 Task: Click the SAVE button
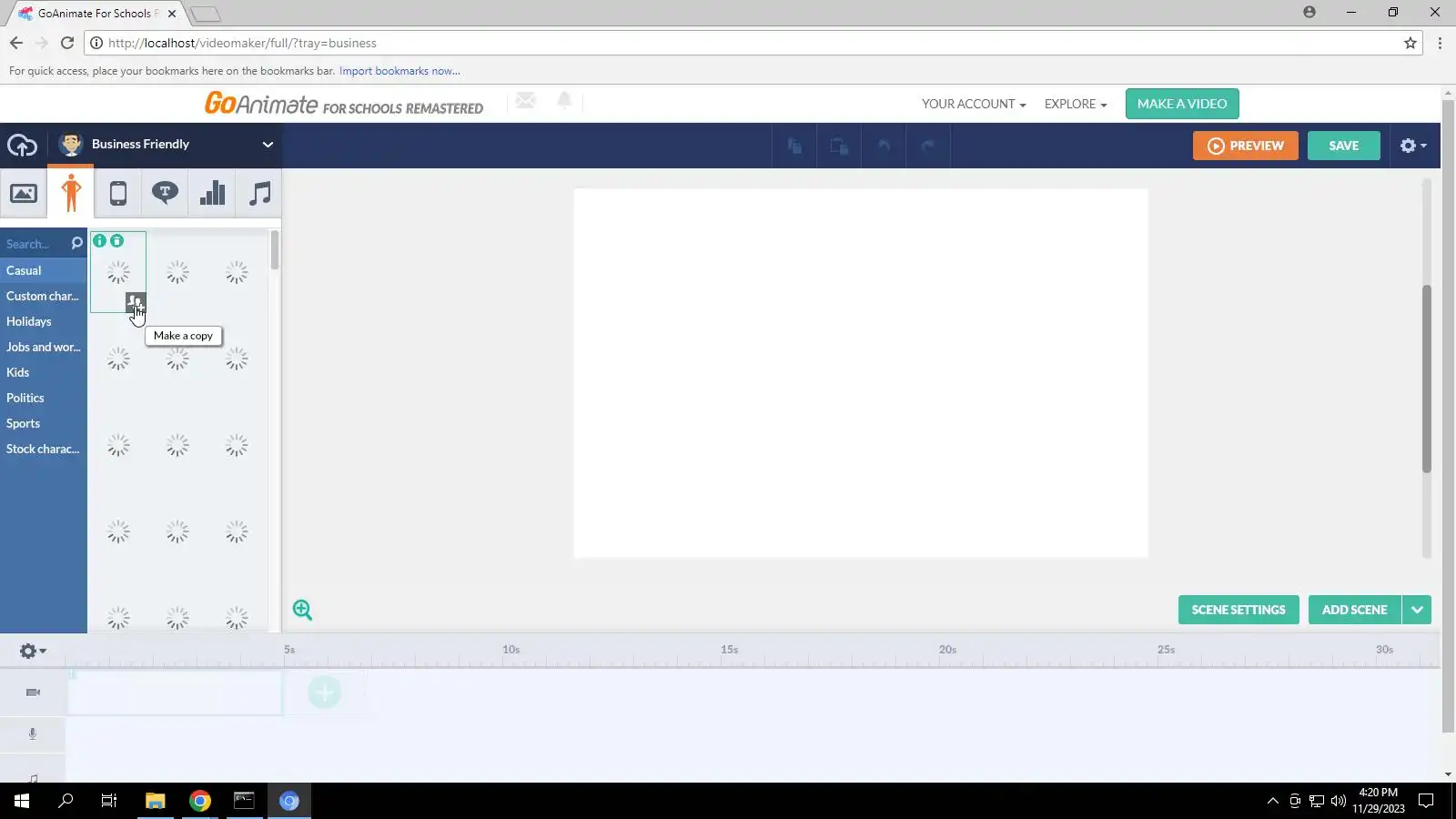tap(1343, 146)
